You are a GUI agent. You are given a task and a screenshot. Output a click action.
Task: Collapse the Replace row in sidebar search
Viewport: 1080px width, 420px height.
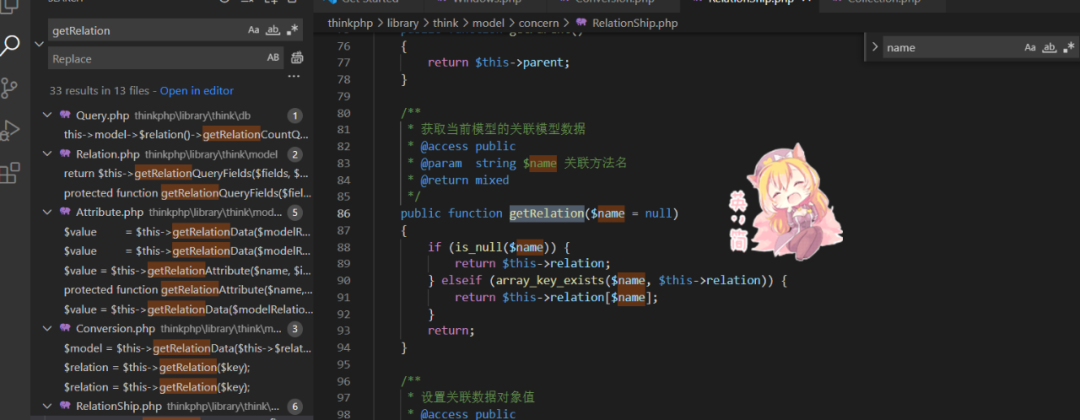39,44
